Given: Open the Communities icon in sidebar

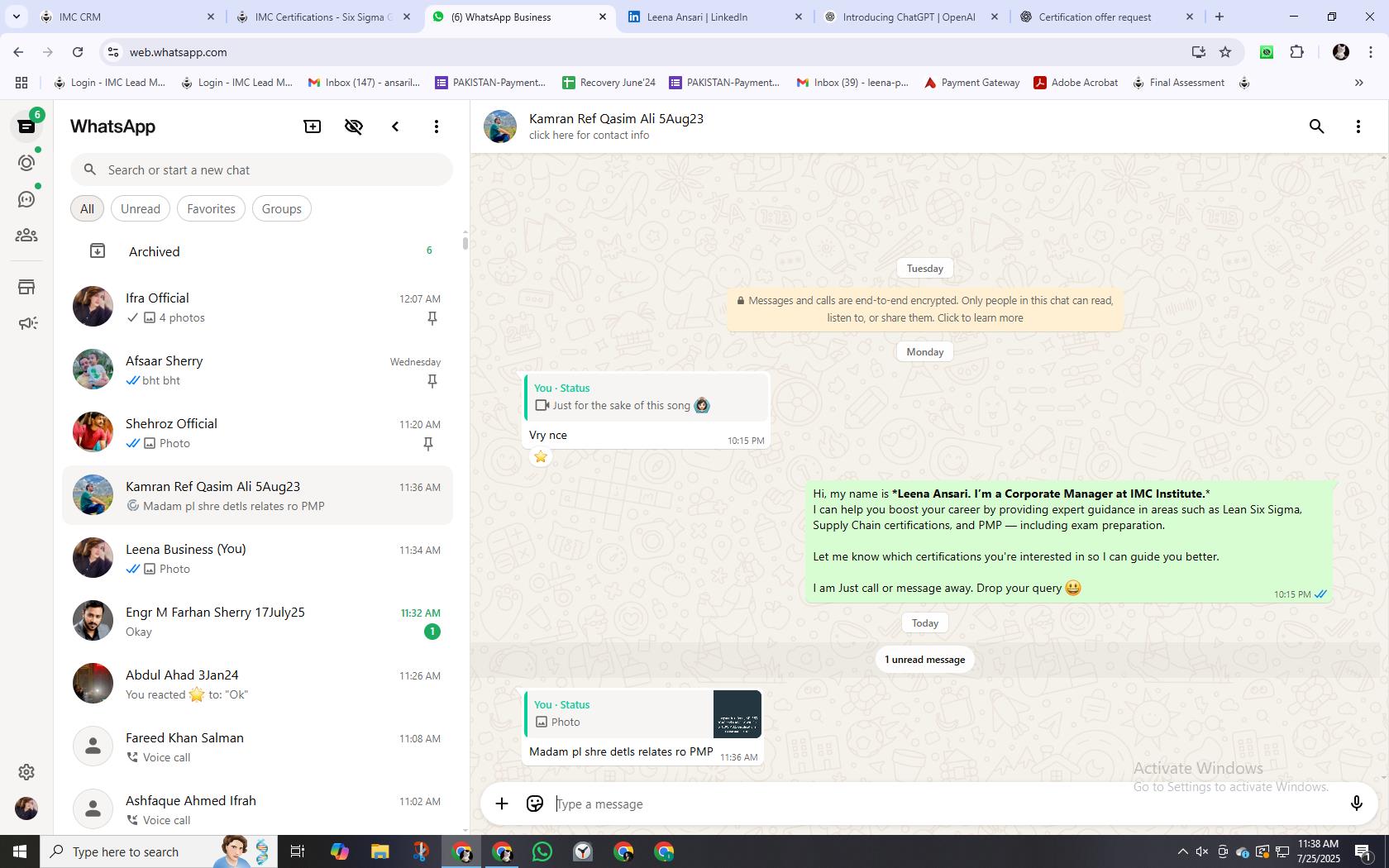Looking at the screenshot, I should click(x=26, y=236).
